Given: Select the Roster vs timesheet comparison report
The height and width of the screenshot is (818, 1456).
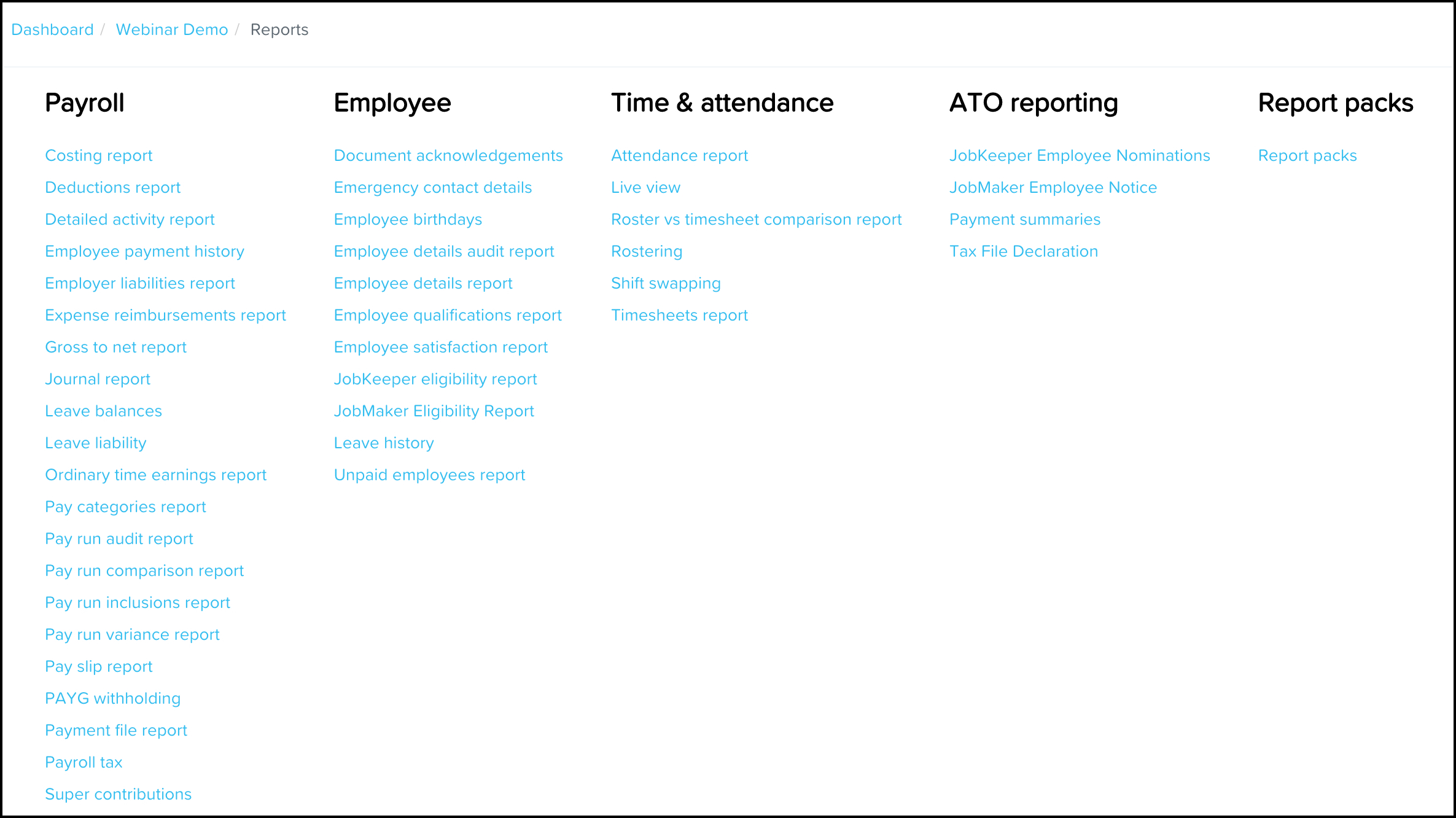Looking at the screenshot, I should (x=756, y=219).
